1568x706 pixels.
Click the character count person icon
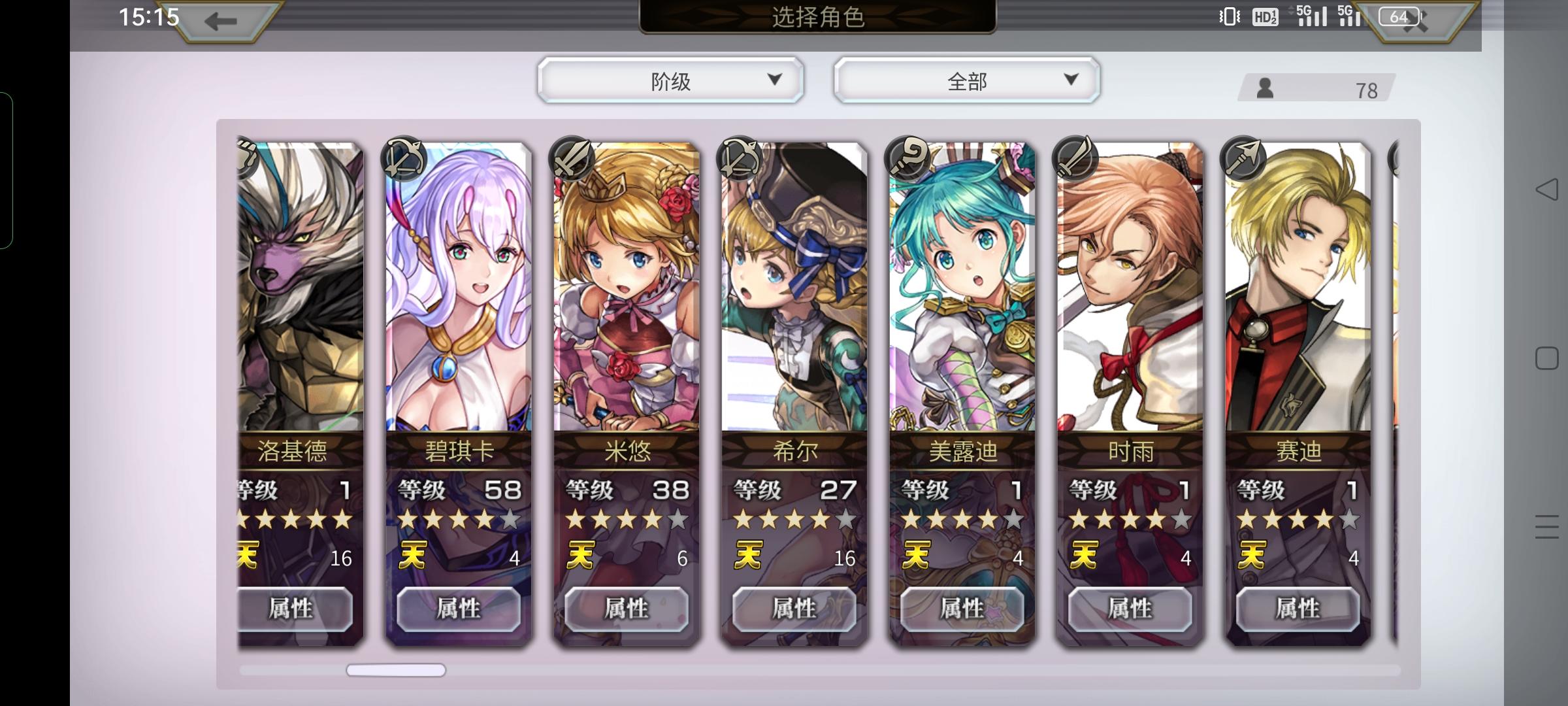click(x=1265, y=88)
